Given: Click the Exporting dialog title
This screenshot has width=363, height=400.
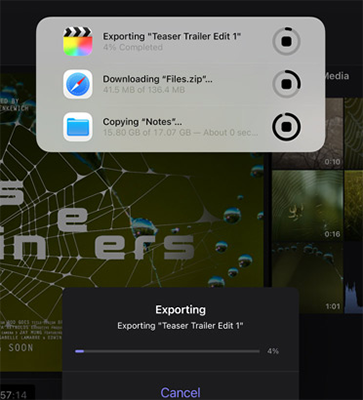Looking at the screenshot, I should coord(180,310).
